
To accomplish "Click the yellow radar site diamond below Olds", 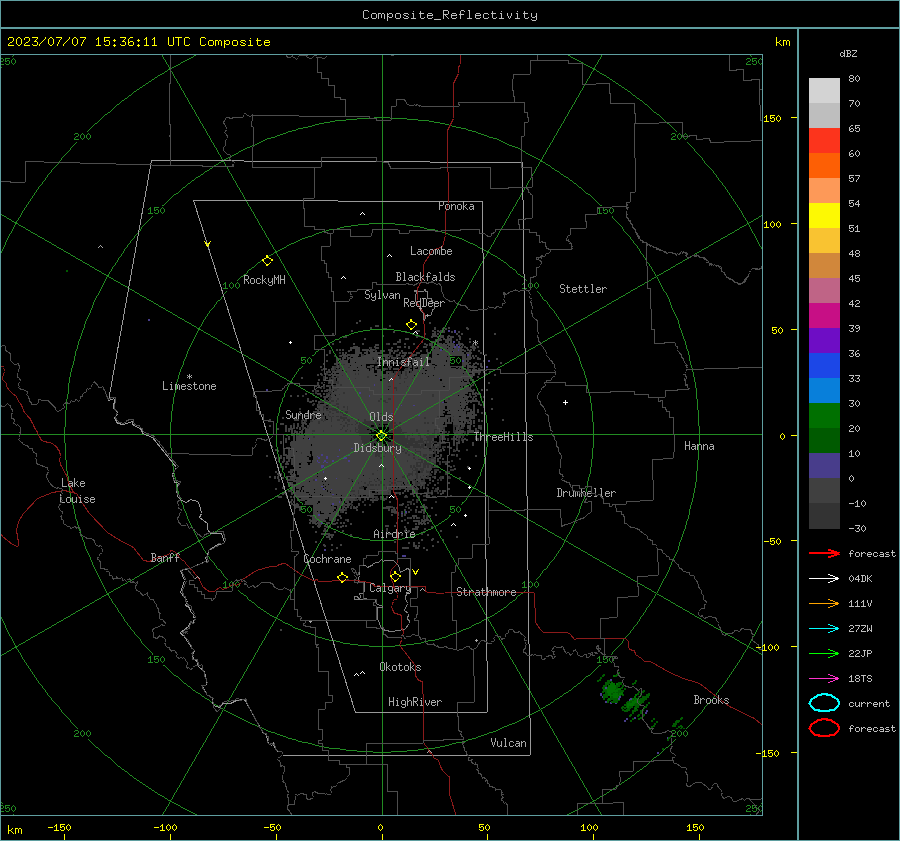I will click(x=381, y=436).
